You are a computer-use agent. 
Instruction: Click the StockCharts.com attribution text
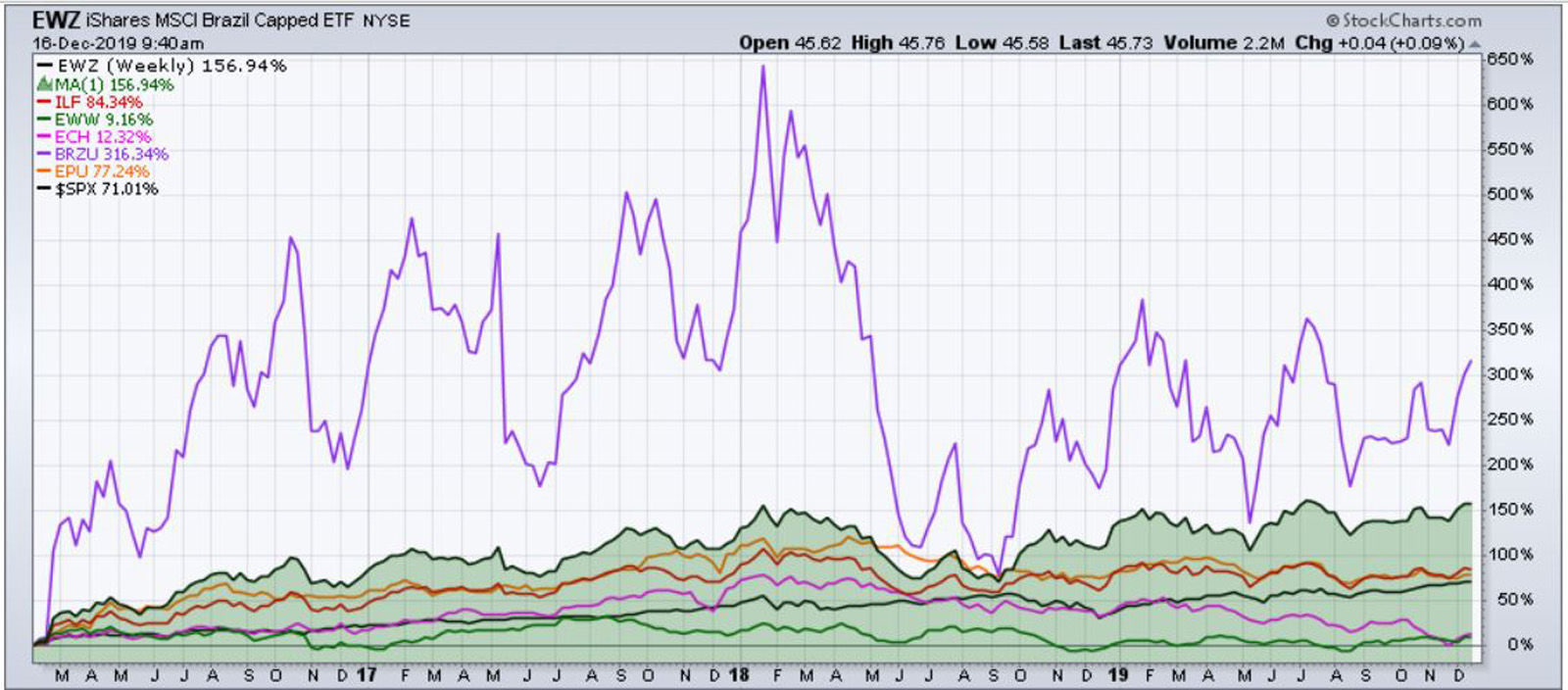[x=1403, y=20]
